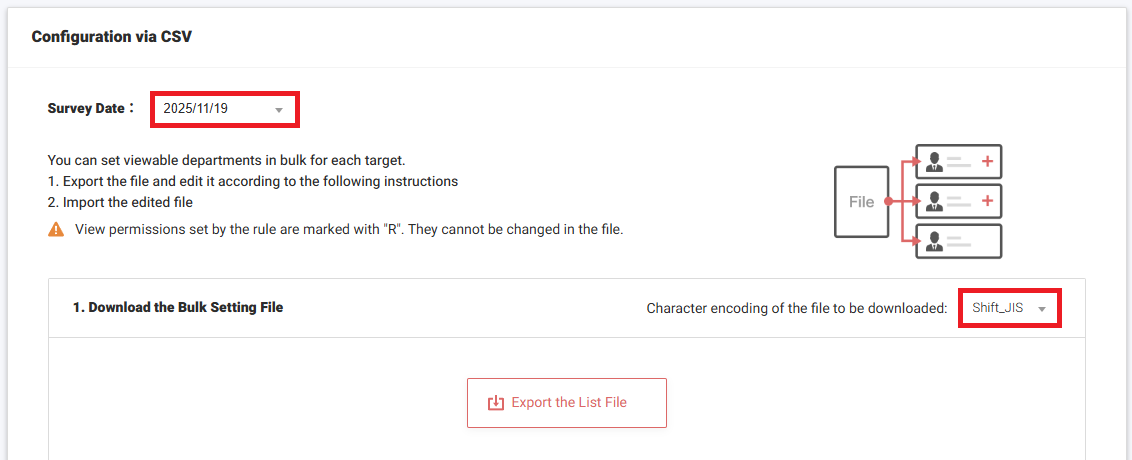Viewport: 1132px width, 460px height.
Task: Click the File box in the illustration
Action: point(861,202)
